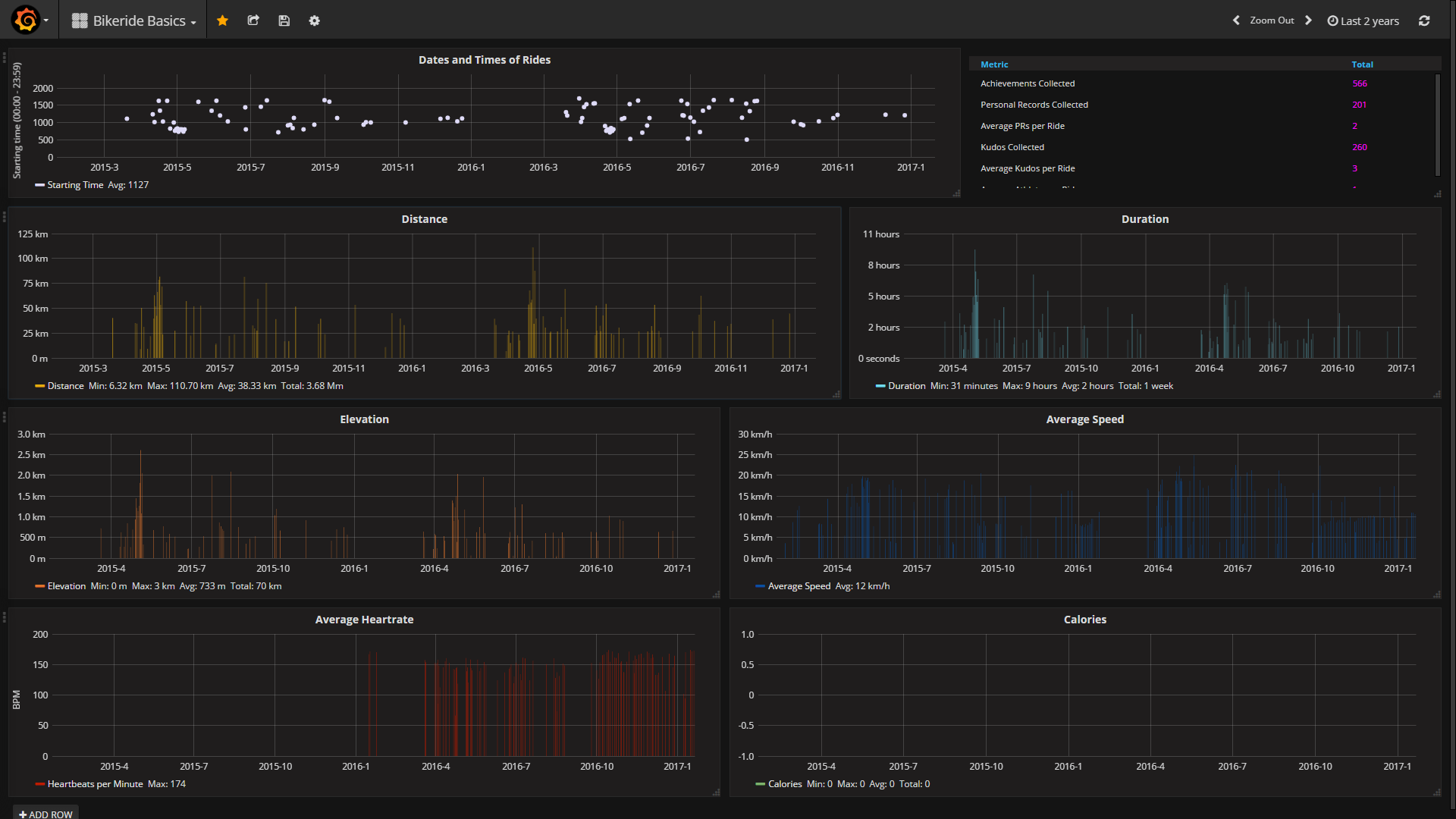Click the Zoom Out button

coord(1272,20)
